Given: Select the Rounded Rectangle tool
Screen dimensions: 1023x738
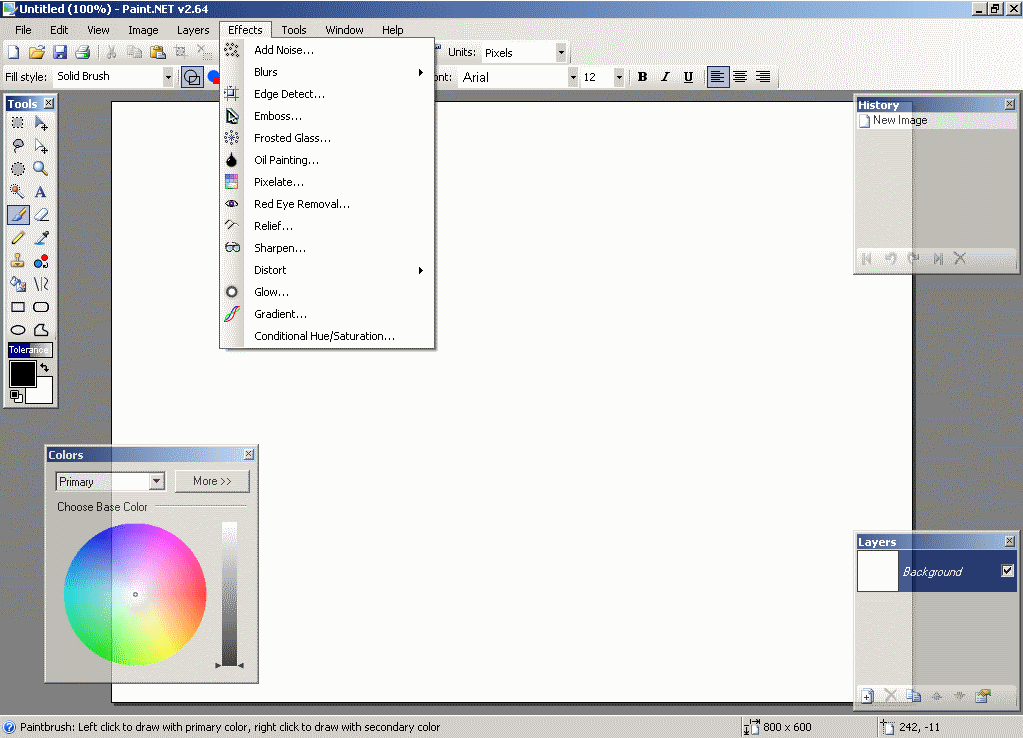Looking at the screenshot, I should click(40, 307).
